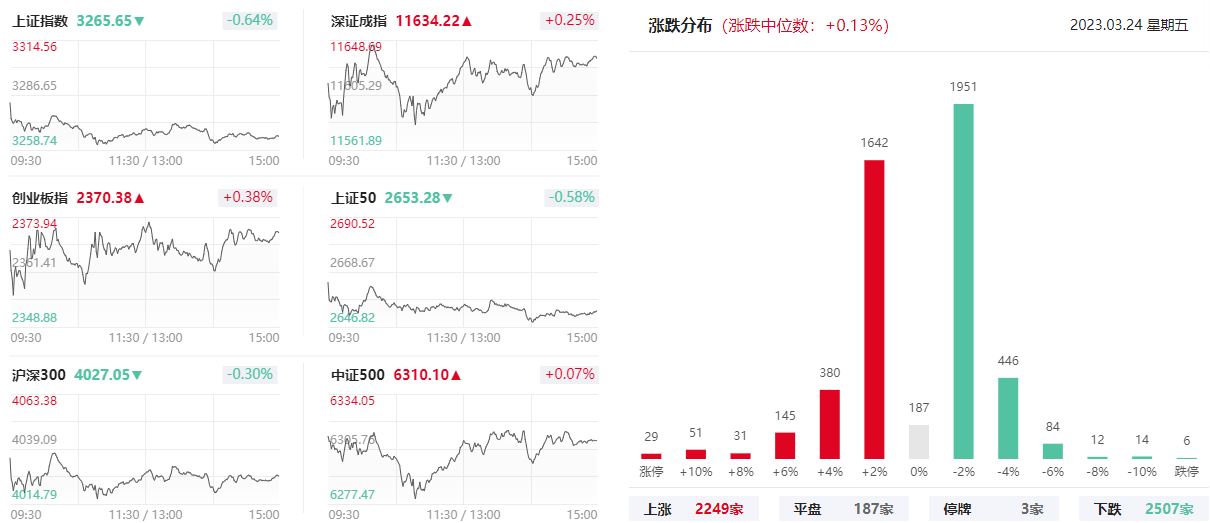Select the 平盘 187家 summary tab

844,509
